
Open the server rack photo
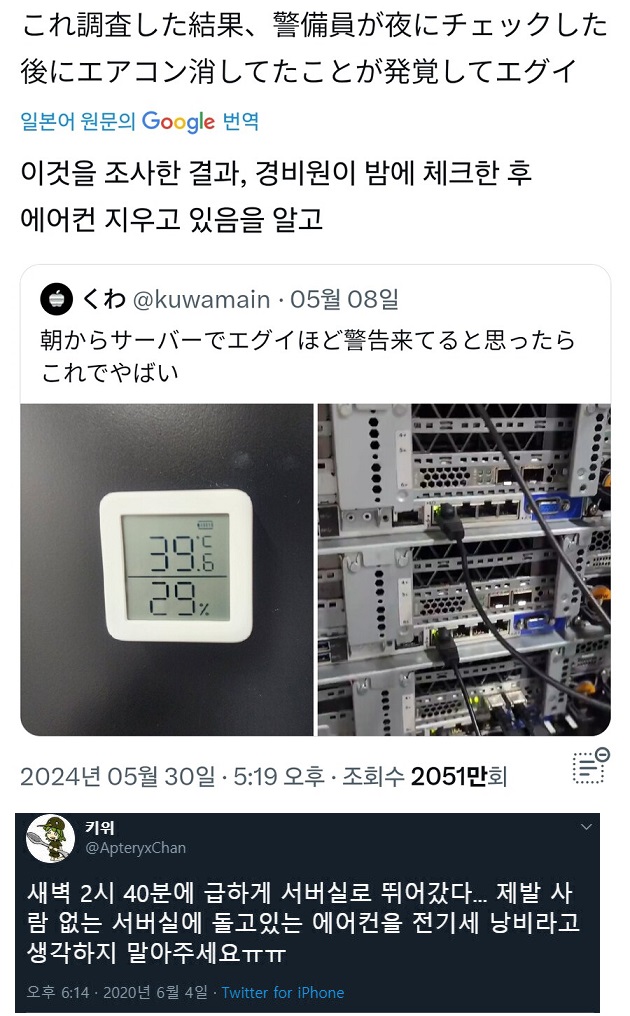pos(464,570)
